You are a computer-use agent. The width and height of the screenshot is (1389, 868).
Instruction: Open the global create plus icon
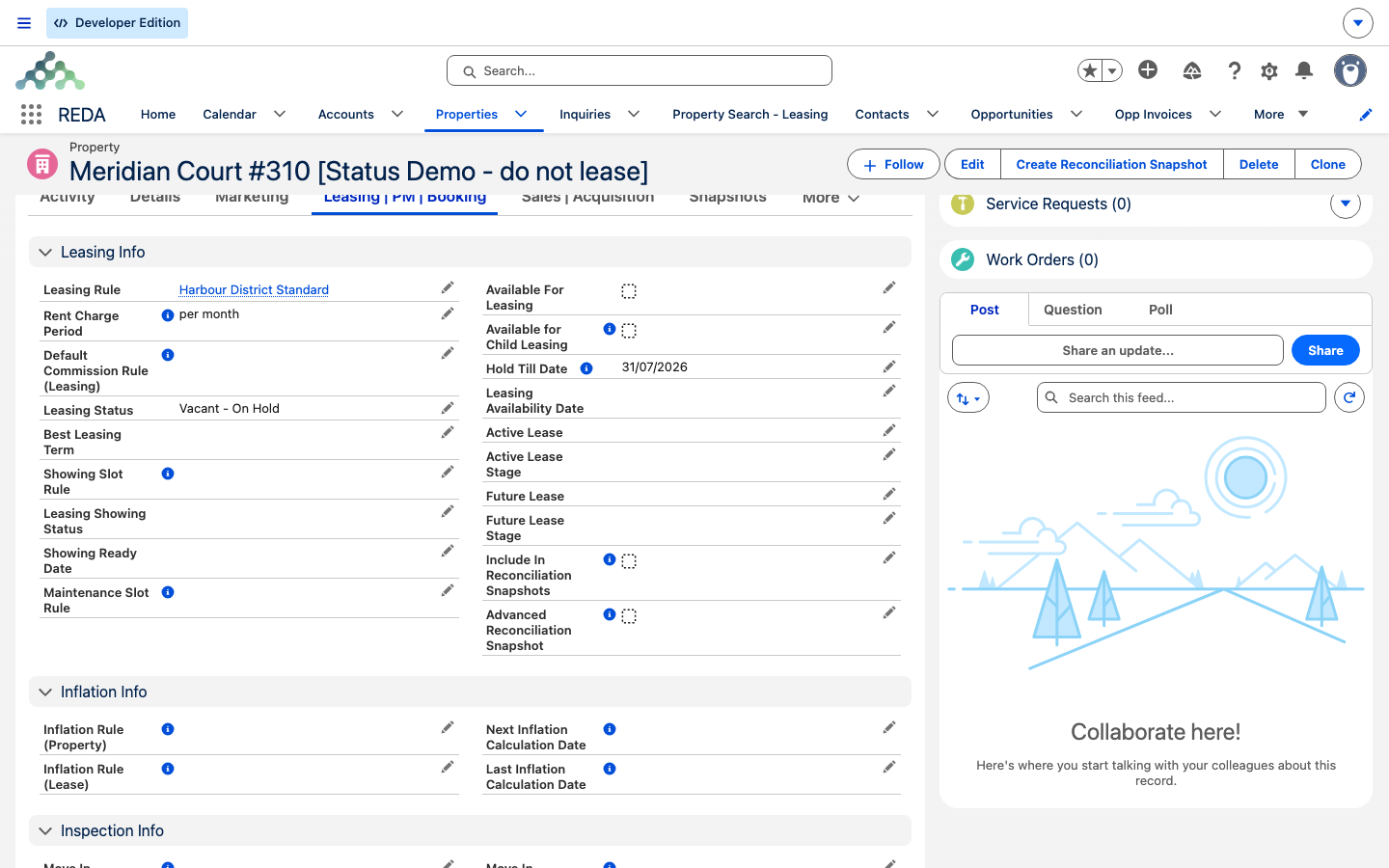point(1148,69)
